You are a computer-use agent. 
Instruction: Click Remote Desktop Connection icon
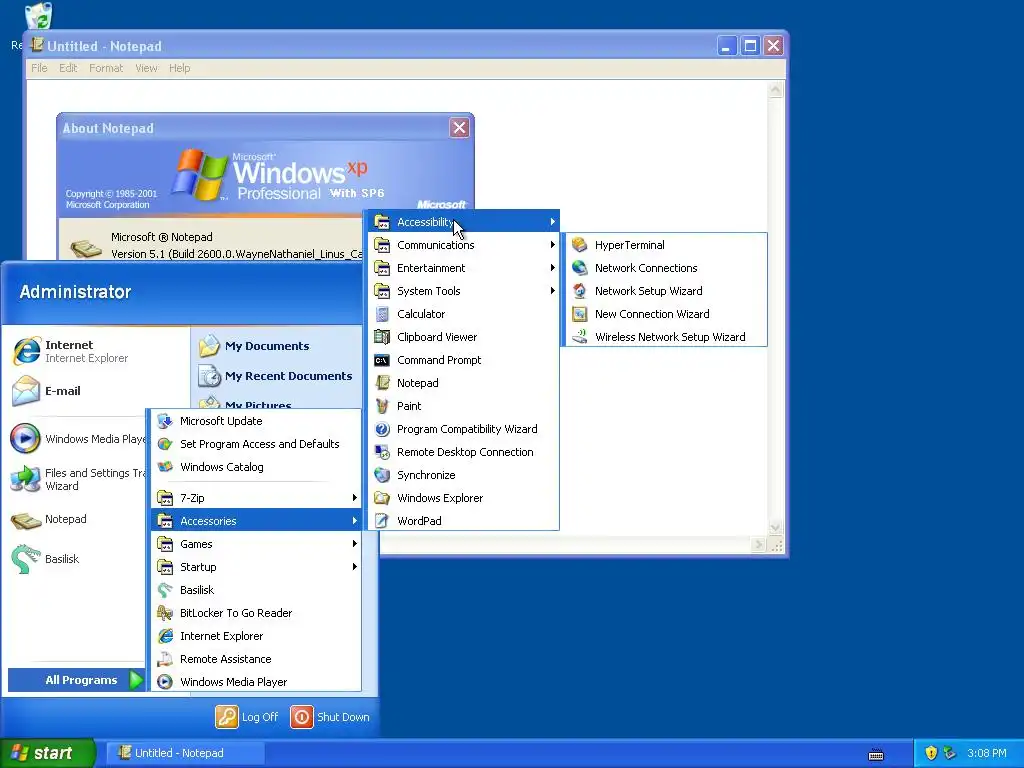click(x=382, y=452)
